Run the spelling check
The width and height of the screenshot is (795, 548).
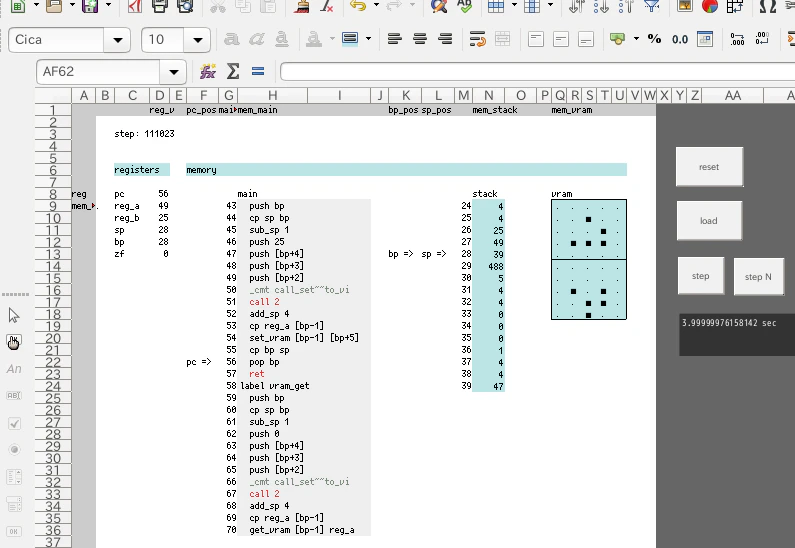tap(464, 6)
